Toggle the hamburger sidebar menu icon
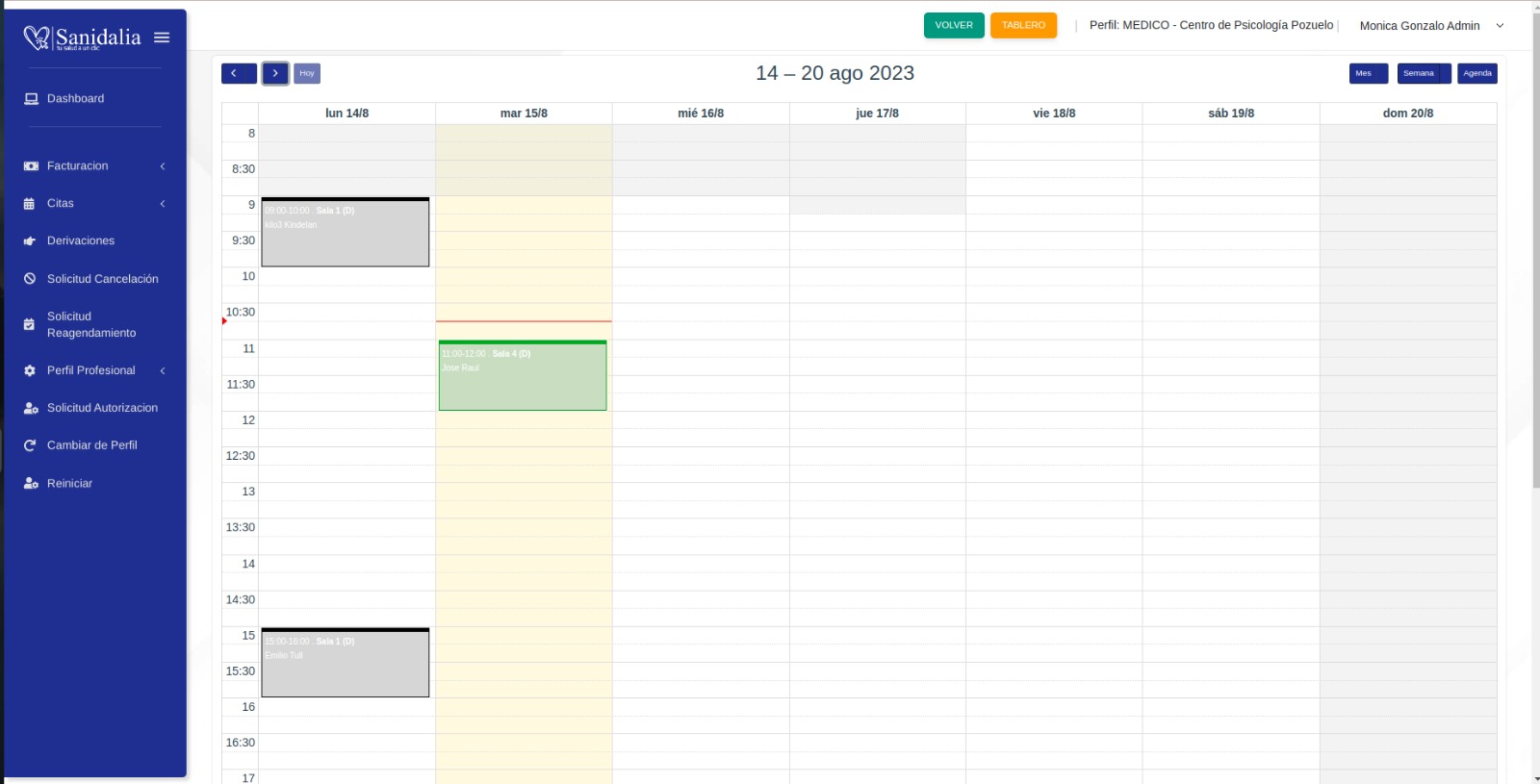 [162, 38]
